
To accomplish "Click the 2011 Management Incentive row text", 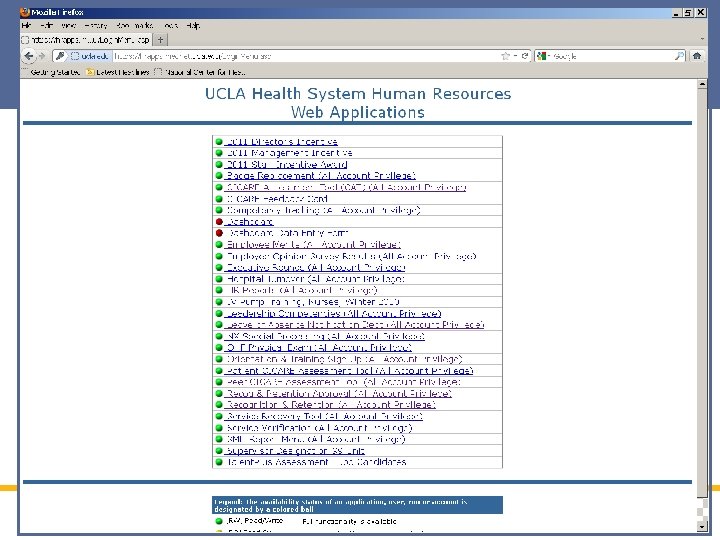I will click(x=290, y=153).
